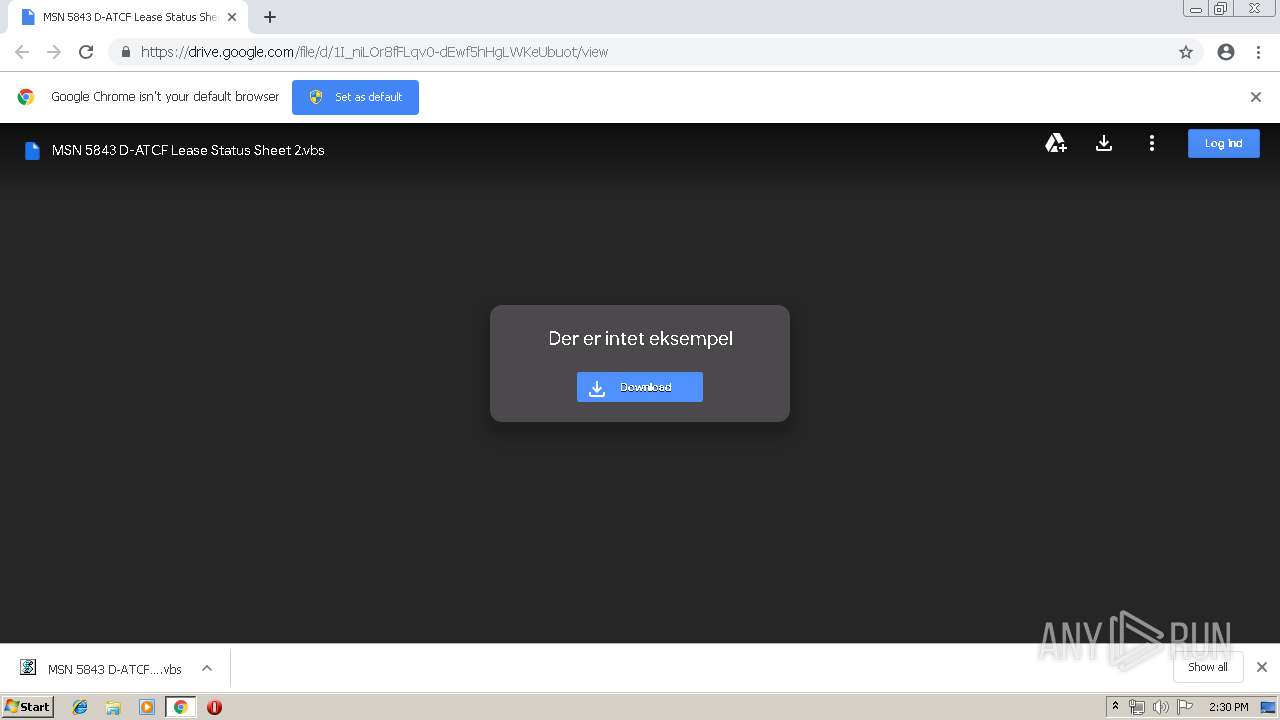Click the Chrome logo in the infobar
This screenshot has width=1280, height=720.
26,97
